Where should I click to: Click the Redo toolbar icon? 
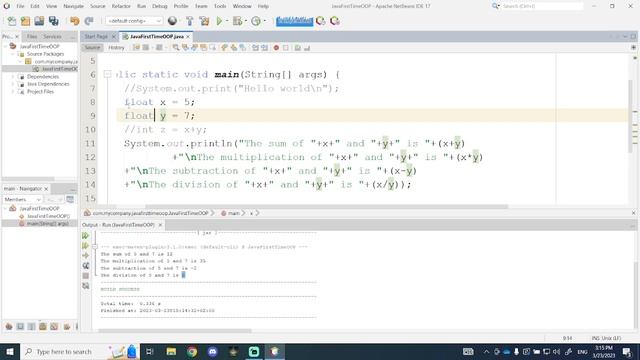coord(89,21)
